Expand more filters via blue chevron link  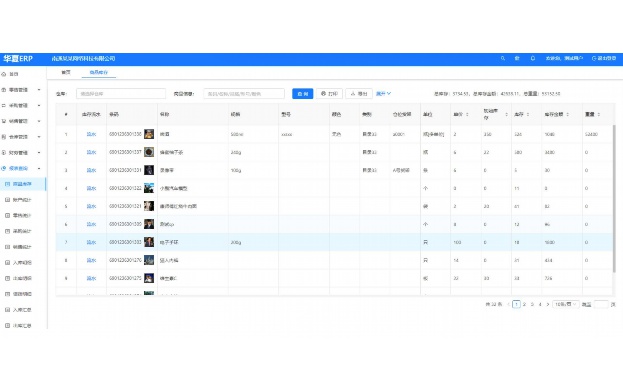click(383, 94)
